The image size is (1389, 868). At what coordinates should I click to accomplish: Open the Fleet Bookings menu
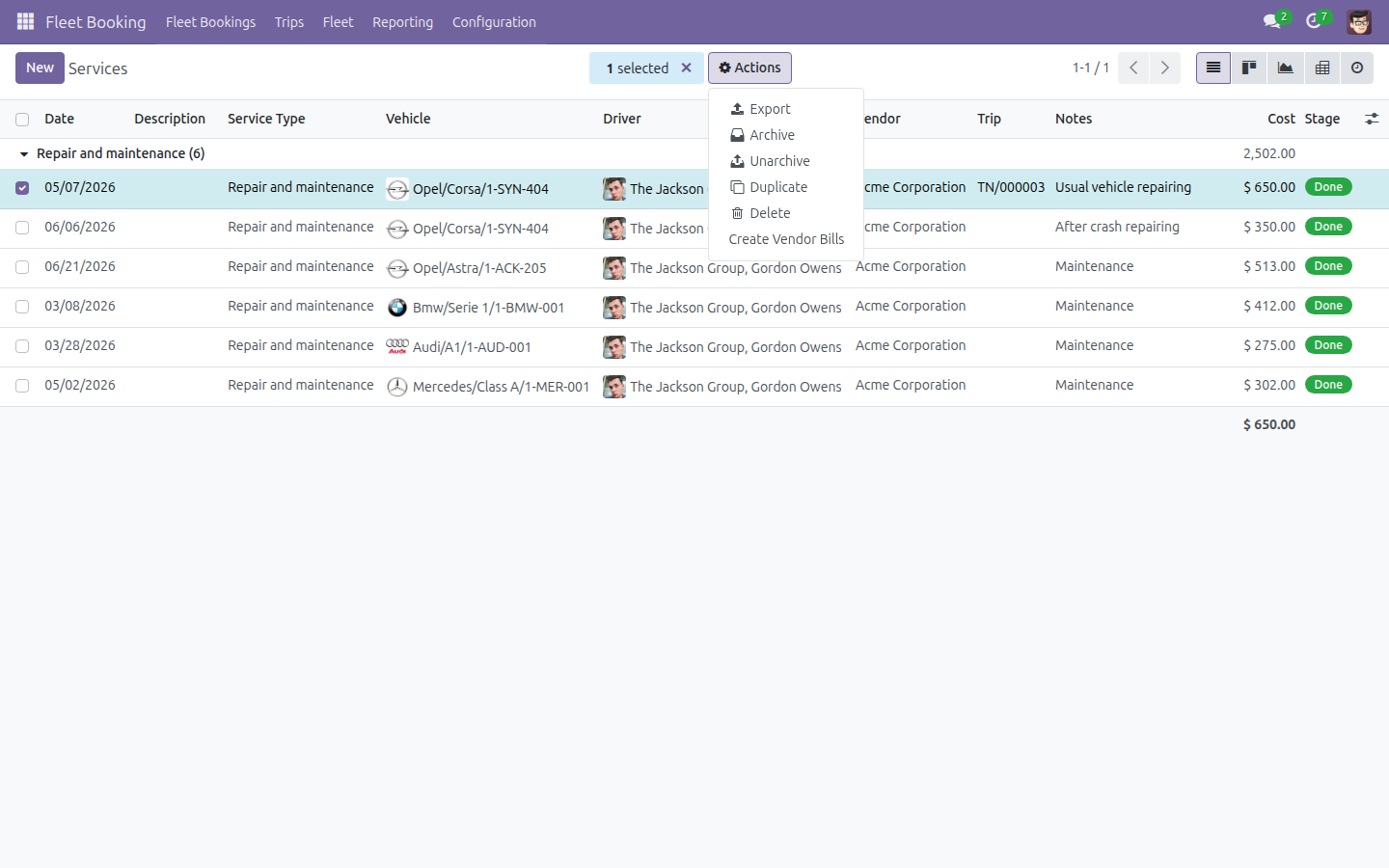click(x=210, y=21)
